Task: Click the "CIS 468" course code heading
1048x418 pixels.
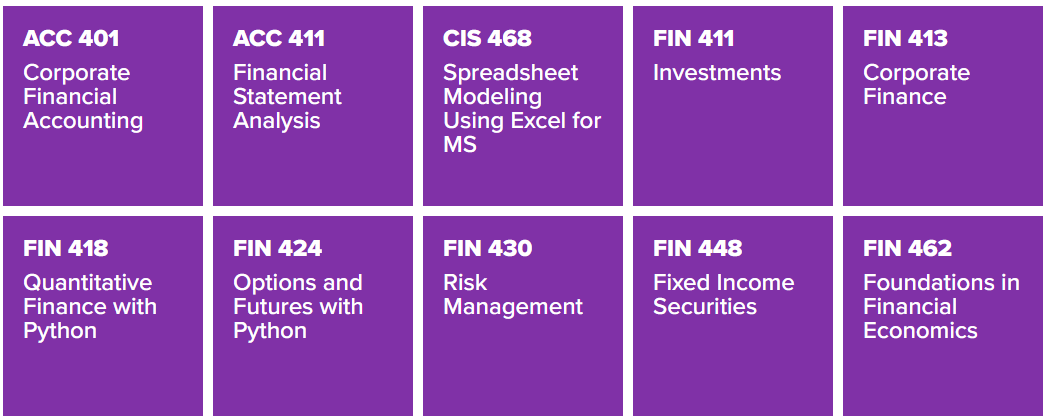Action: coord(487,39)
